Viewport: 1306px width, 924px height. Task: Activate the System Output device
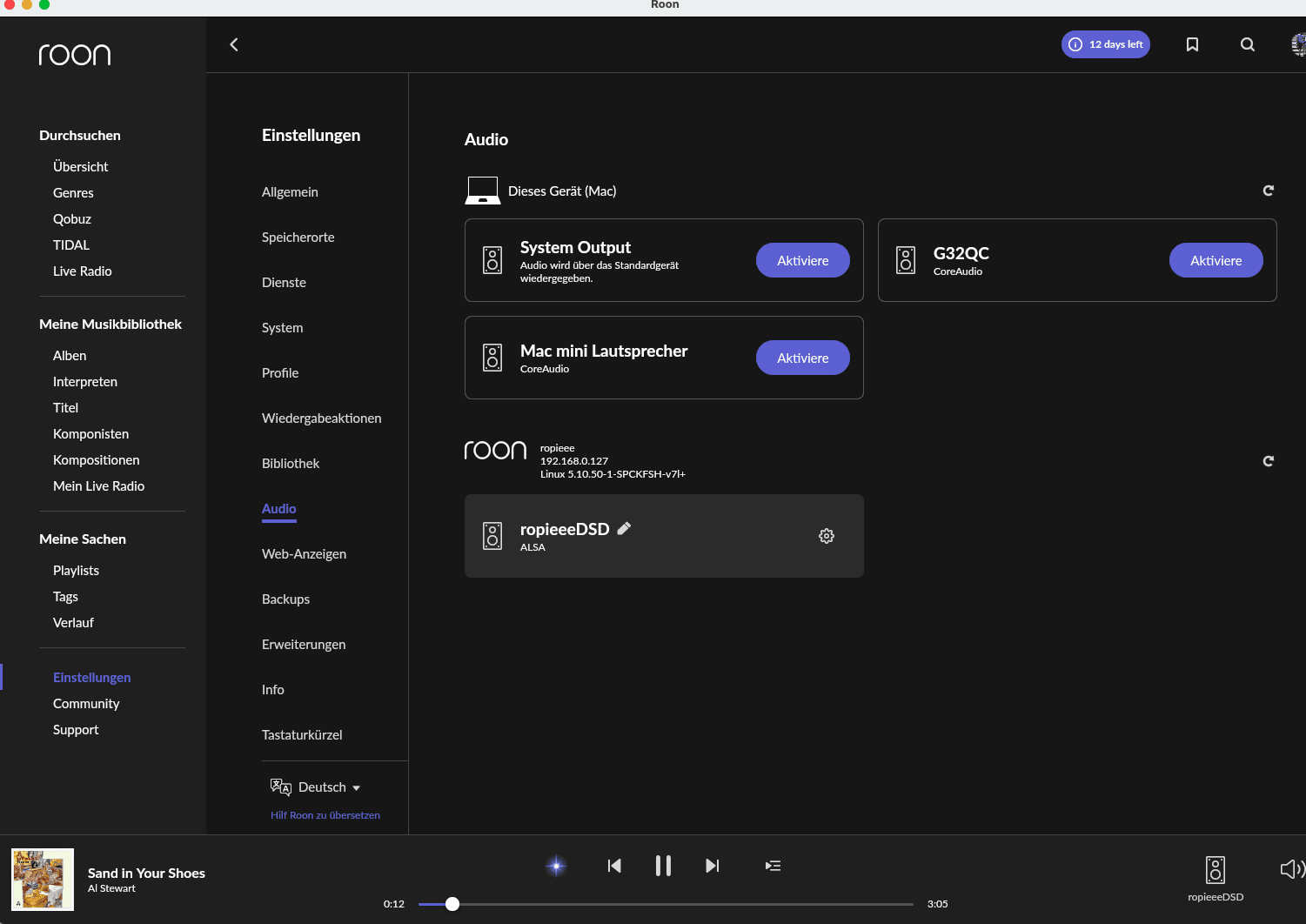pyautogui.click(x=802, y=260)
